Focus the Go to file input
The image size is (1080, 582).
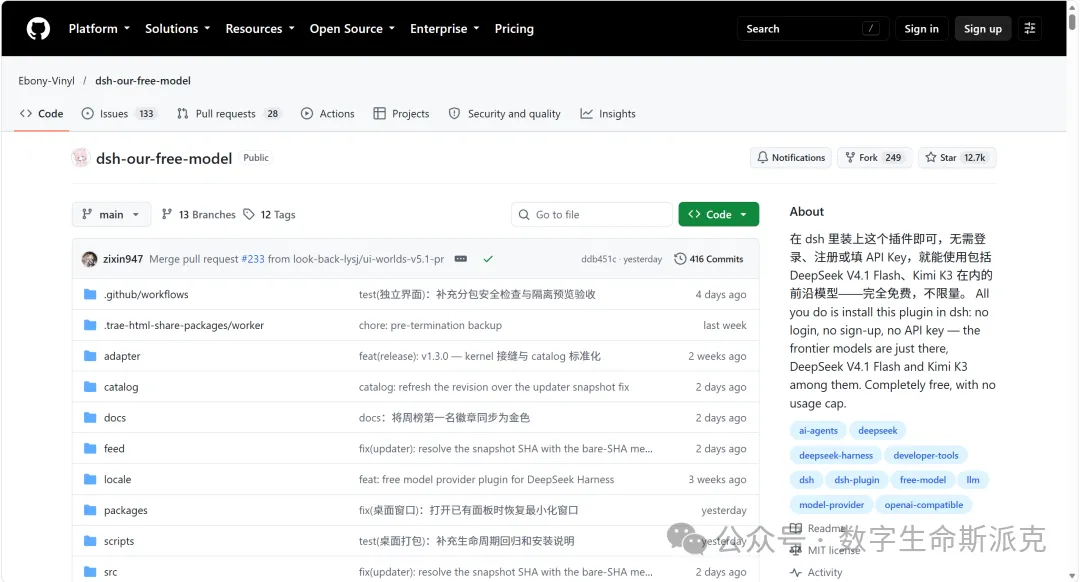pyautogui.click(x=592, y=214)
